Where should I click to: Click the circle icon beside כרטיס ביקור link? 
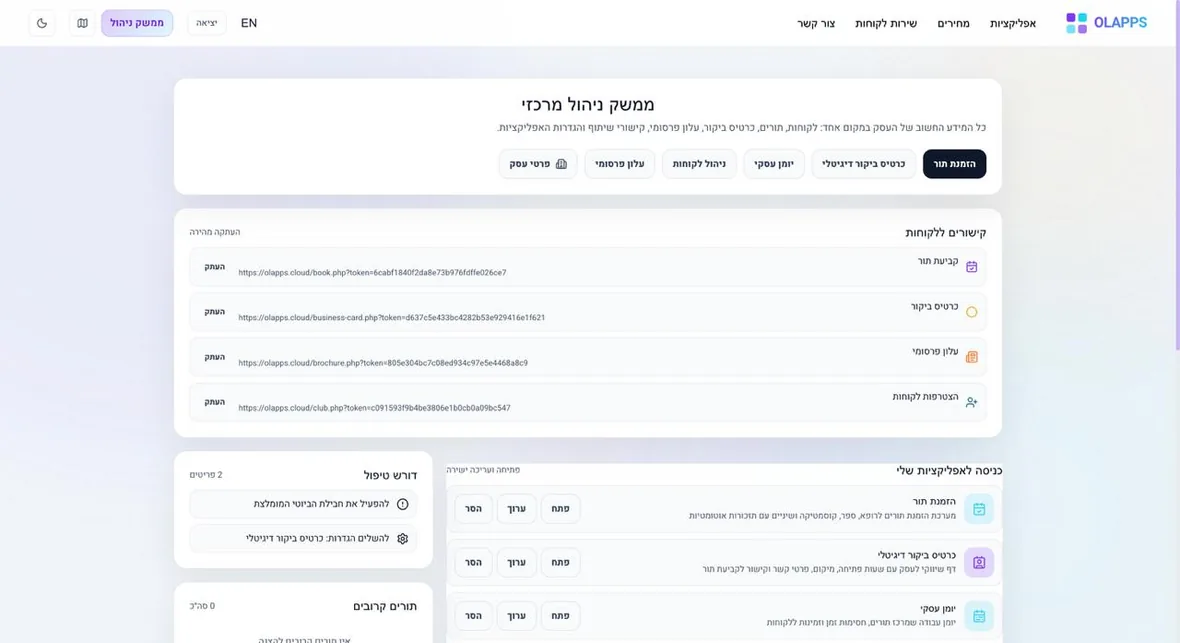coord(972,312)
